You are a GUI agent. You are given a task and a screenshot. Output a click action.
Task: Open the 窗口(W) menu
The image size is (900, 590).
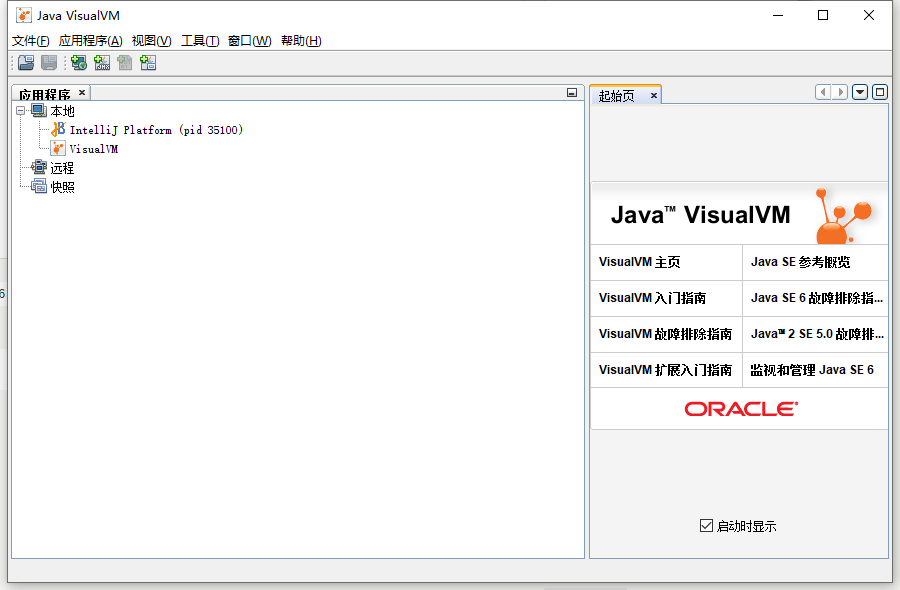click(250, 41)
